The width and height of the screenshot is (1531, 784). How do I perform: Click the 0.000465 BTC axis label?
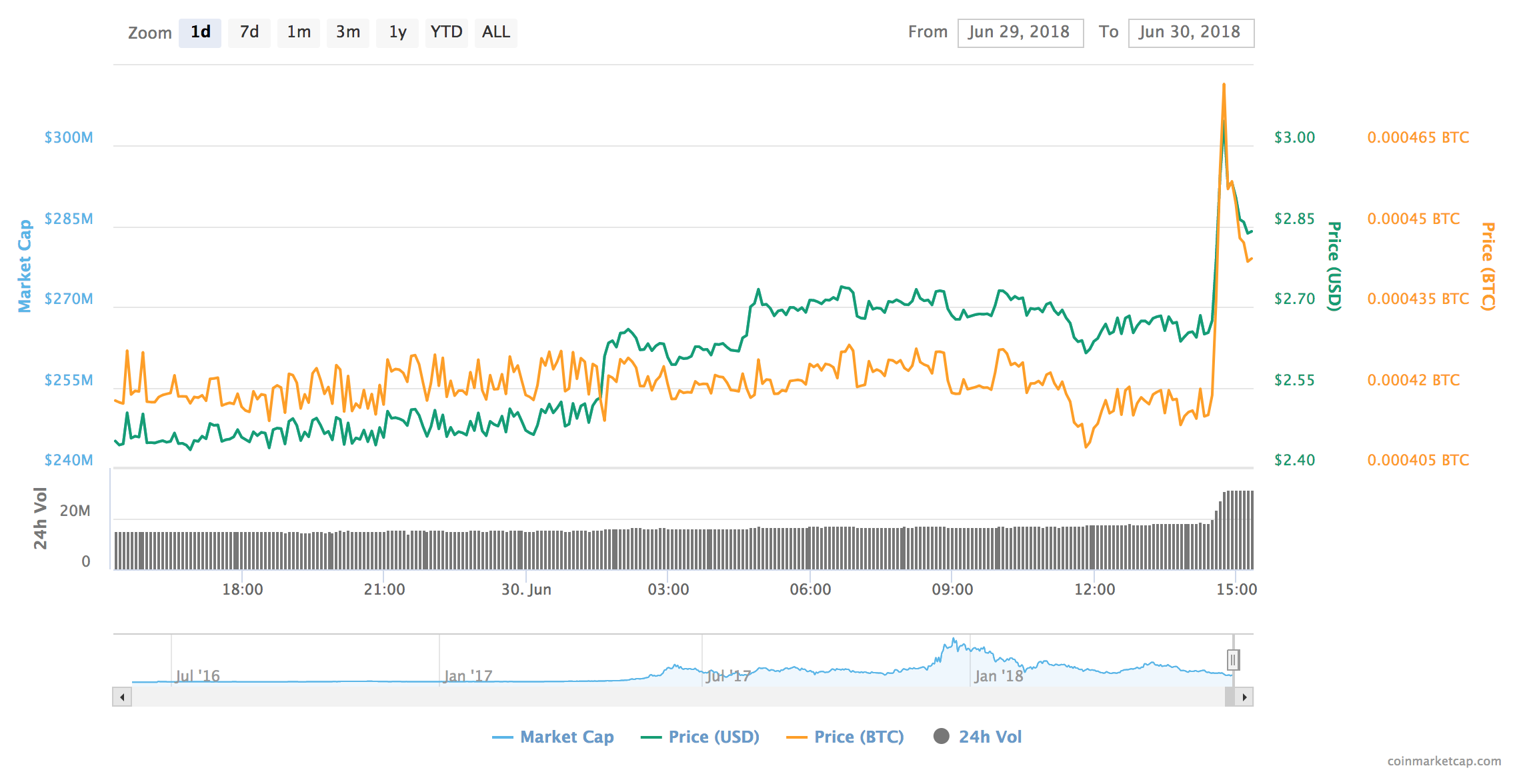click(x=1418, y=137)
